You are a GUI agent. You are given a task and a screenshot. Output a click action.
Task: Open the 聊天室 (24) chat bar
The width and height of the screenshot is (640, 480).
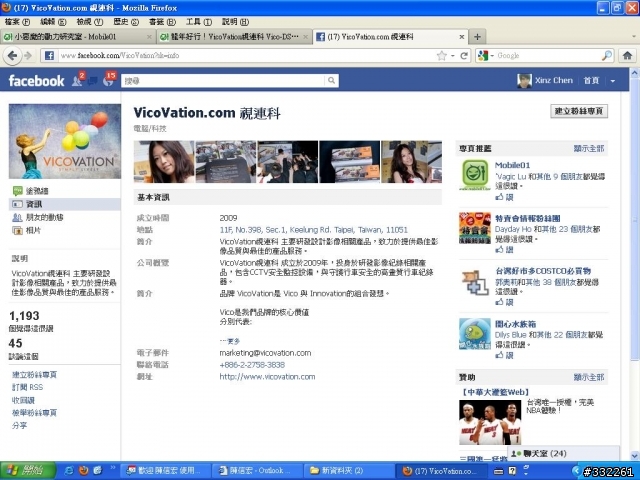tap(563, 453)
